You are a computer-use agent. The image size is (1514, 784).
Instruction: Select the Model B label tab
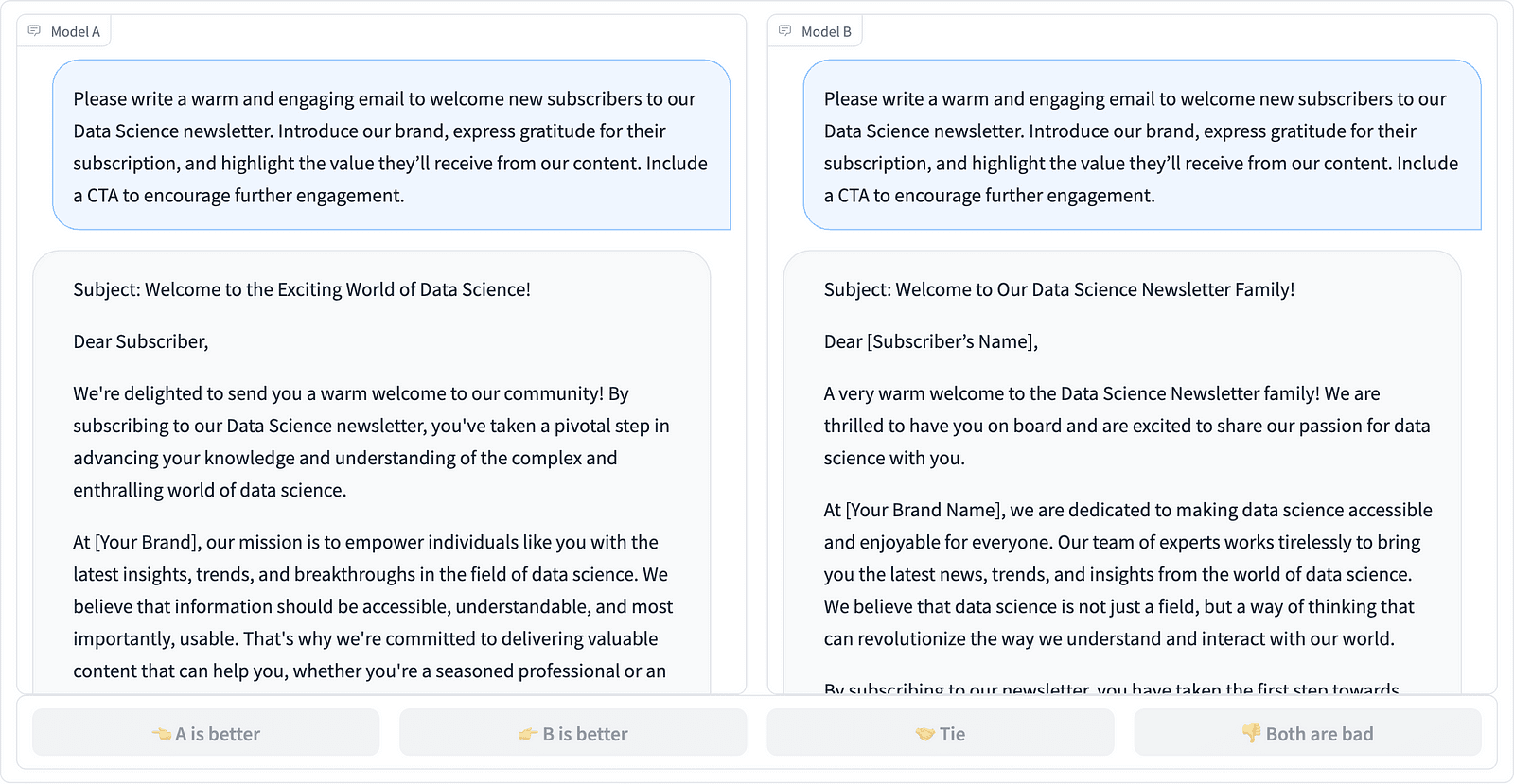tap(815, 31)
